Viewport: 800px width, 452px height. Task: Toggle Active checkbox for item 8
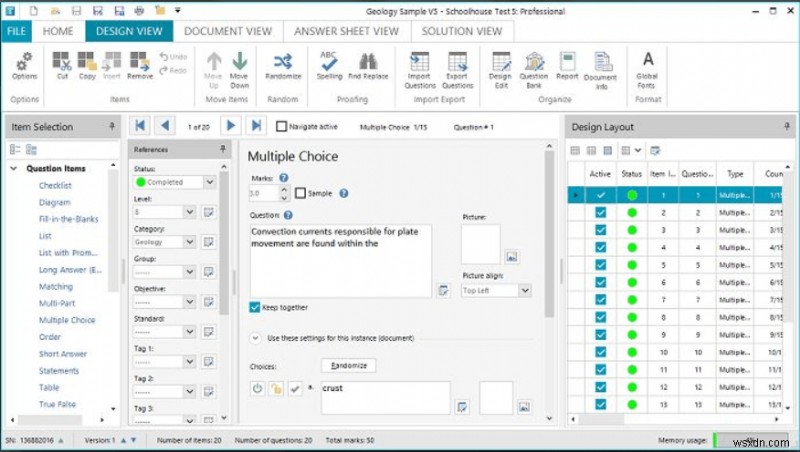click(601, 317)
